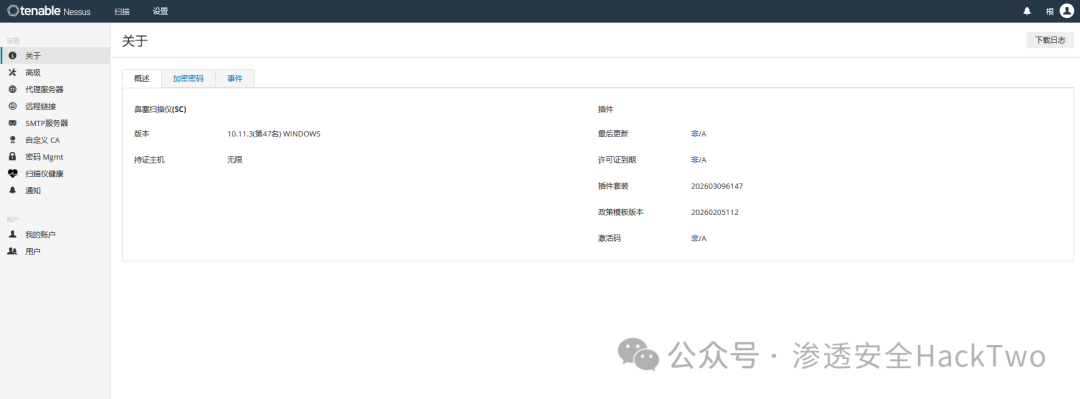Image resolution: width=1080 pixels, height=399 pixels.
Task: Click the 通知 bell icon in sidebar
Action: pyautogui.click(x=12, y=190)
